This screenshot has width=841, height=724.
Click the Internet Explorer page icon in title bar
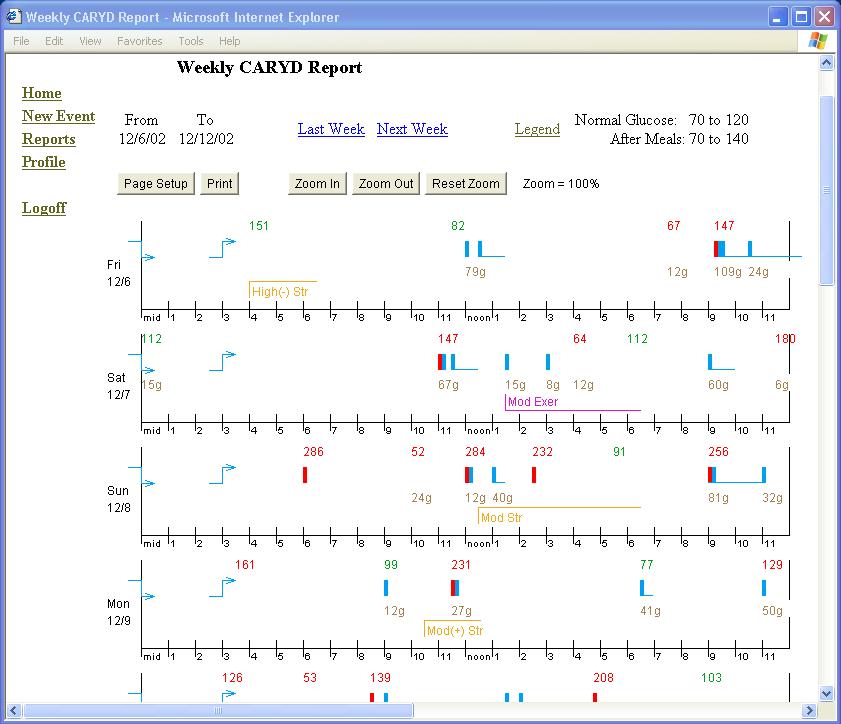click(13, 17)
